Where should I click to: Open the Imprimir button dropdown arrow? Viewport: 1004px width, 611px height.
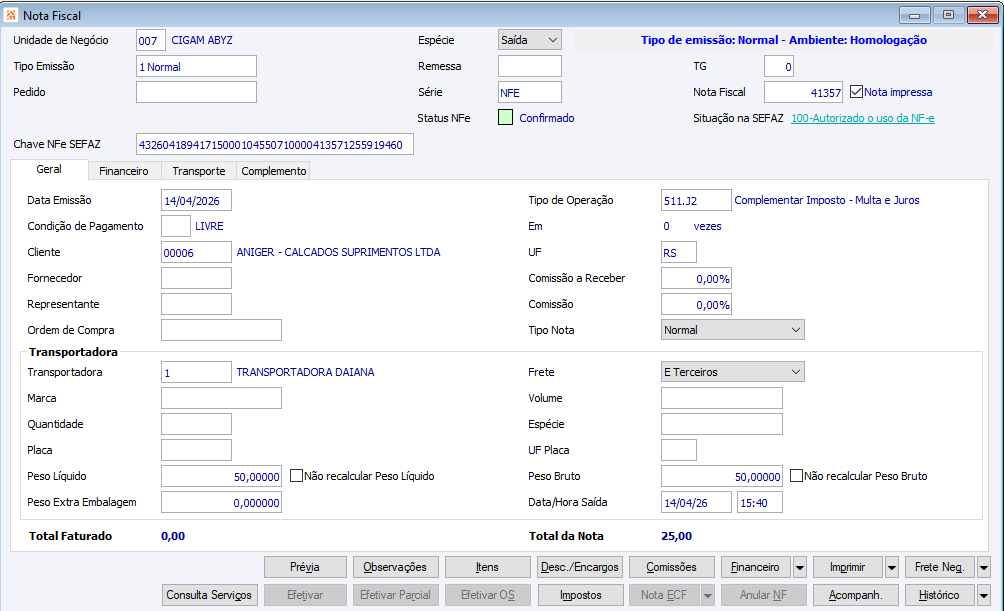pyautogui.click(x=892, y=567)
